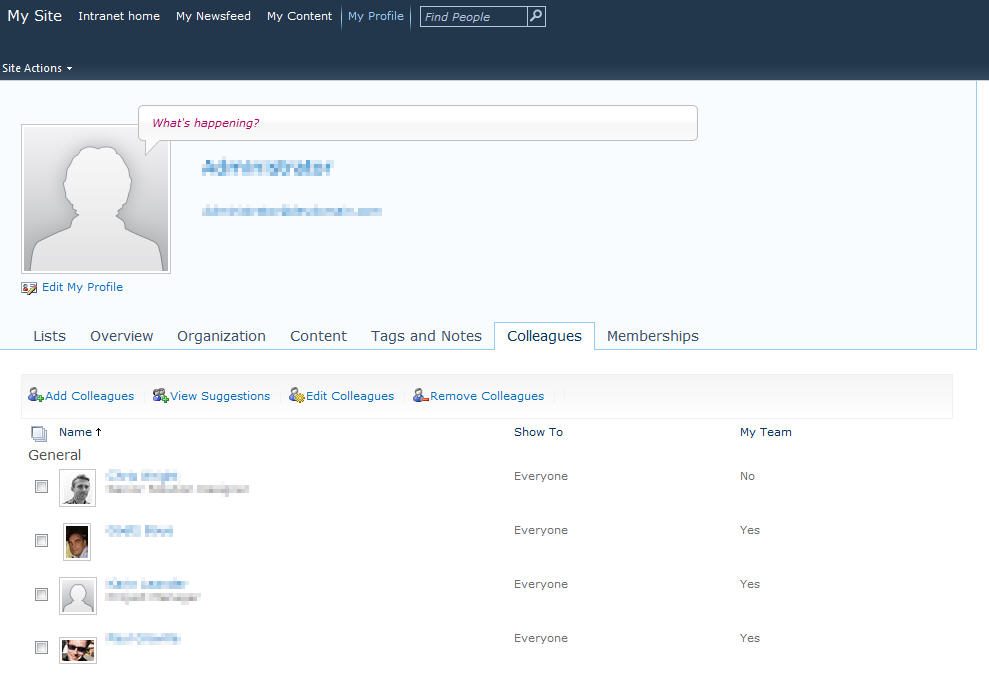Click the Edit My Profile icon

29,288
